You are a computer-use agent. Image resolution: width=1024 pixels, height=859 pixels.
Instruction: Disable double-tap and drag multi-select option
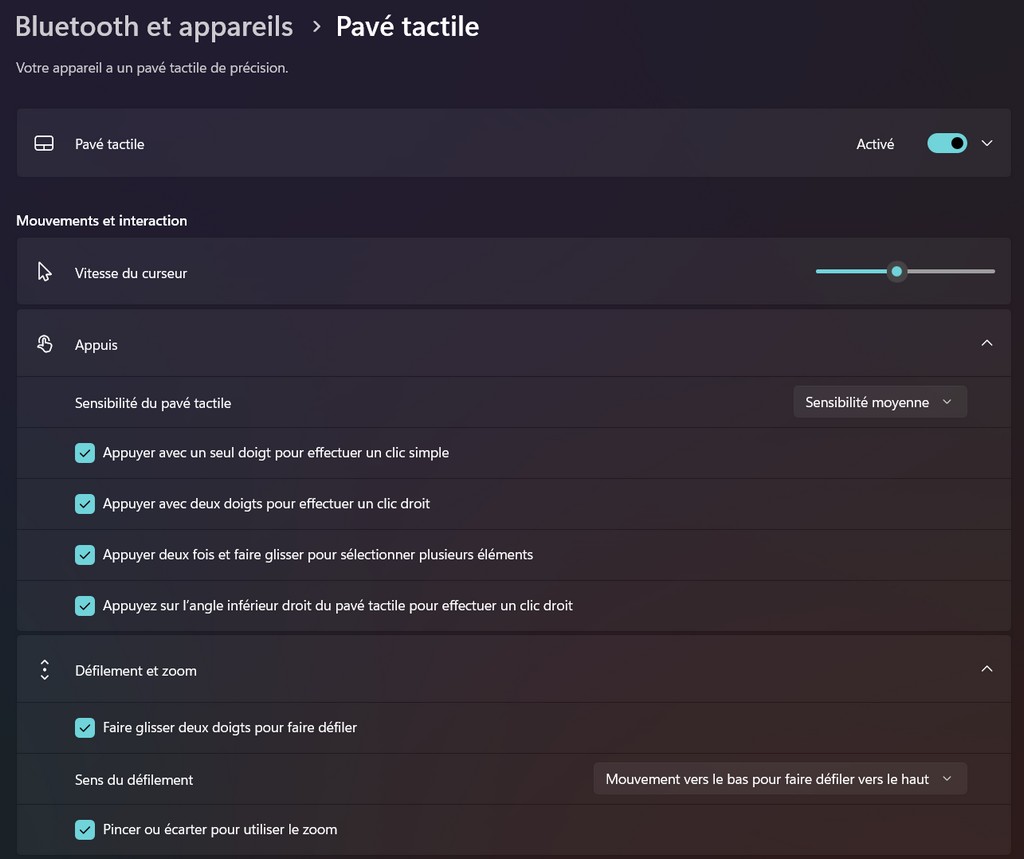pos(85,555)
